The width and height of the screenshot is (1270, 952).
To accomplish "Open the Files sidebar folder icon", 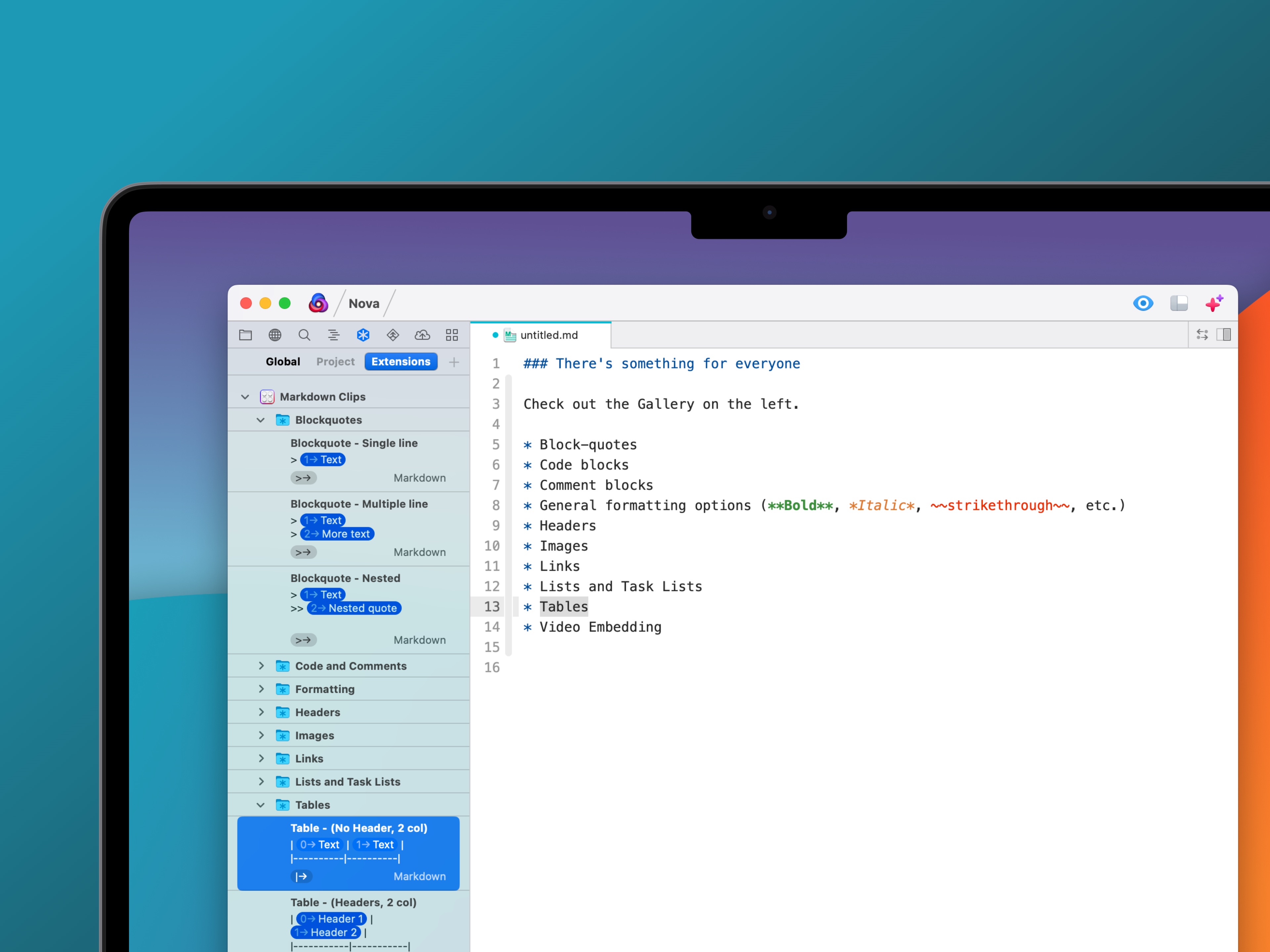I will (245, 335).
